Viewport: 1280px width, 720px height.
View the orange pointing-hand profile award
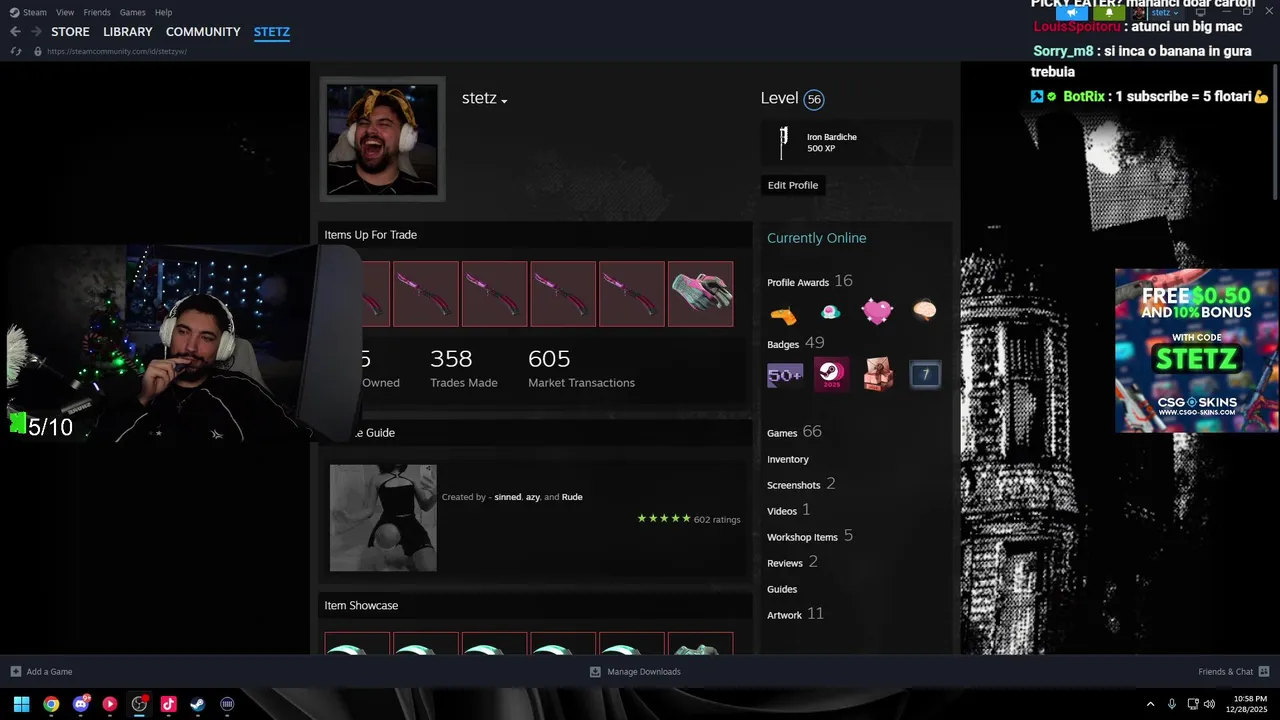(x=783, y=313)
